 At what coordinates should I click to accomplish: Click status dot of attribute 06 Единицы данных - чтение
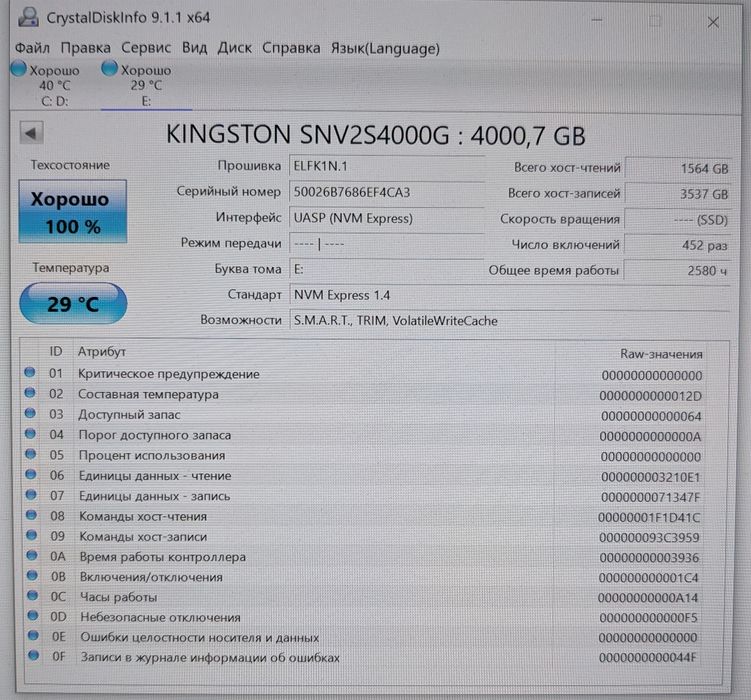point(31,474)
